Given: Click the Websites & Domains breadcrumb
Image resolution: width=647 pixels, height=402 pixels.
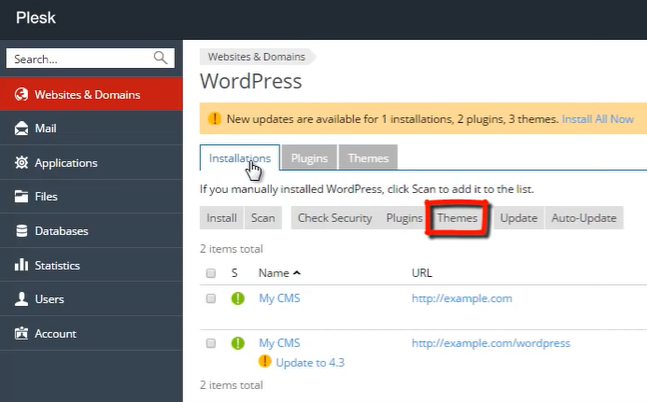Looking at the screenshot, I should 257,57.
